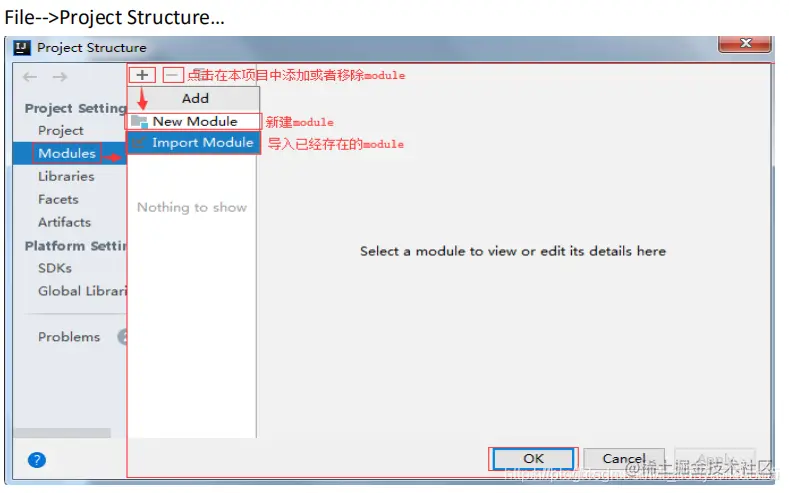This screenshot has height=493, width=789.
Task: Click the Project Settings heading
Action: tap(75, 109)
